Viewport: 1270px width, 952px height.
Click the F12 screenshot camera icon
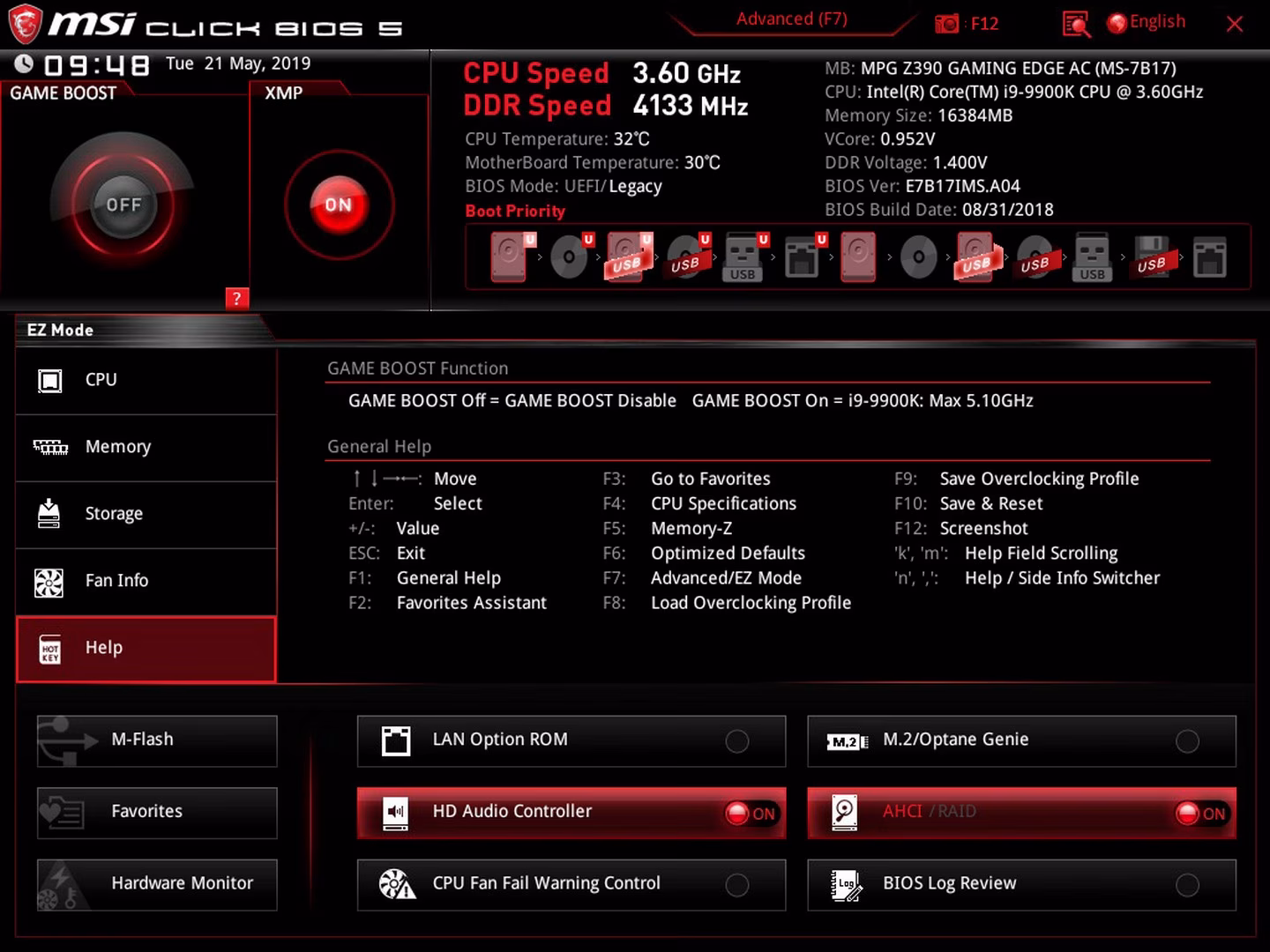point(946,24)
